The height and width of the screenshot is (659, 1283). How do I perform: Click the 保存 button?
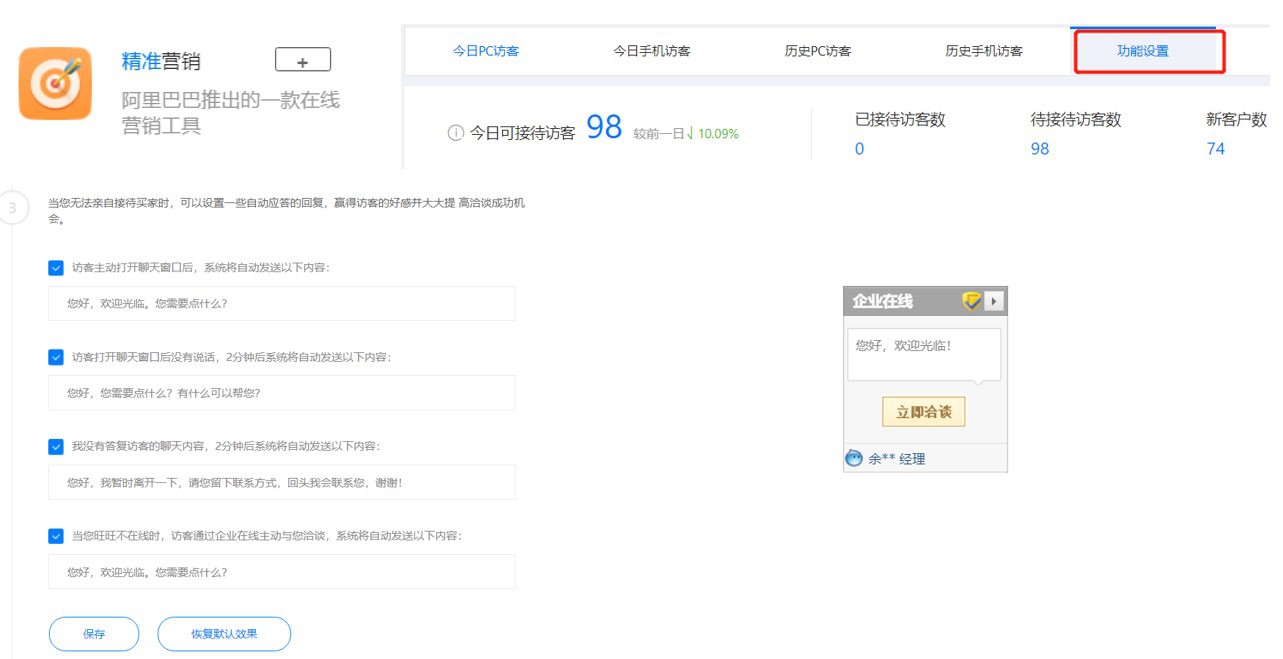point(94,634)
